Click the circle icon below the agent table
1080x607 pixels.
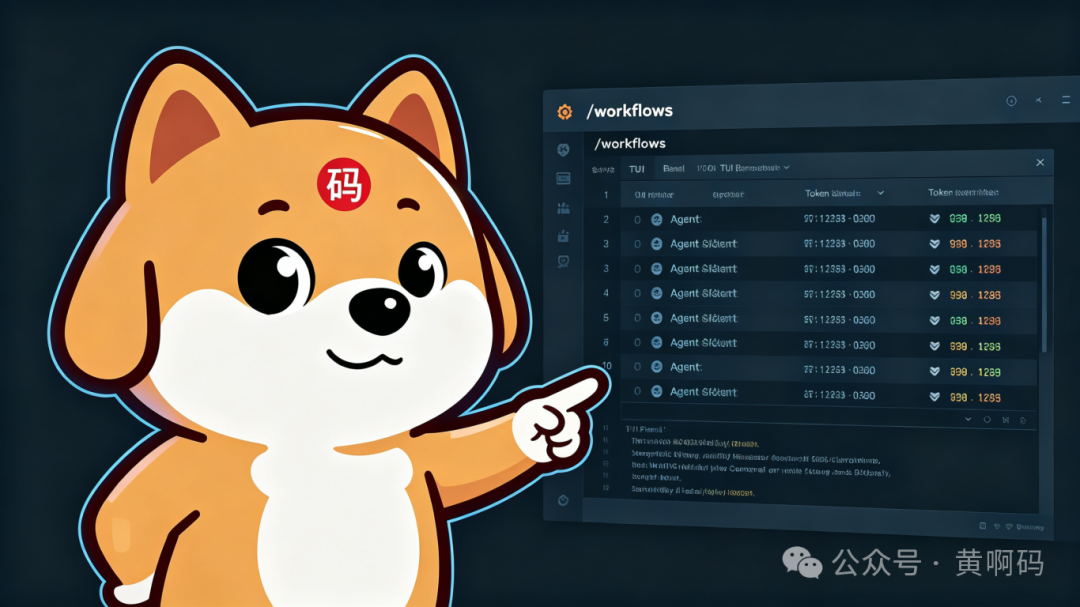987,420
